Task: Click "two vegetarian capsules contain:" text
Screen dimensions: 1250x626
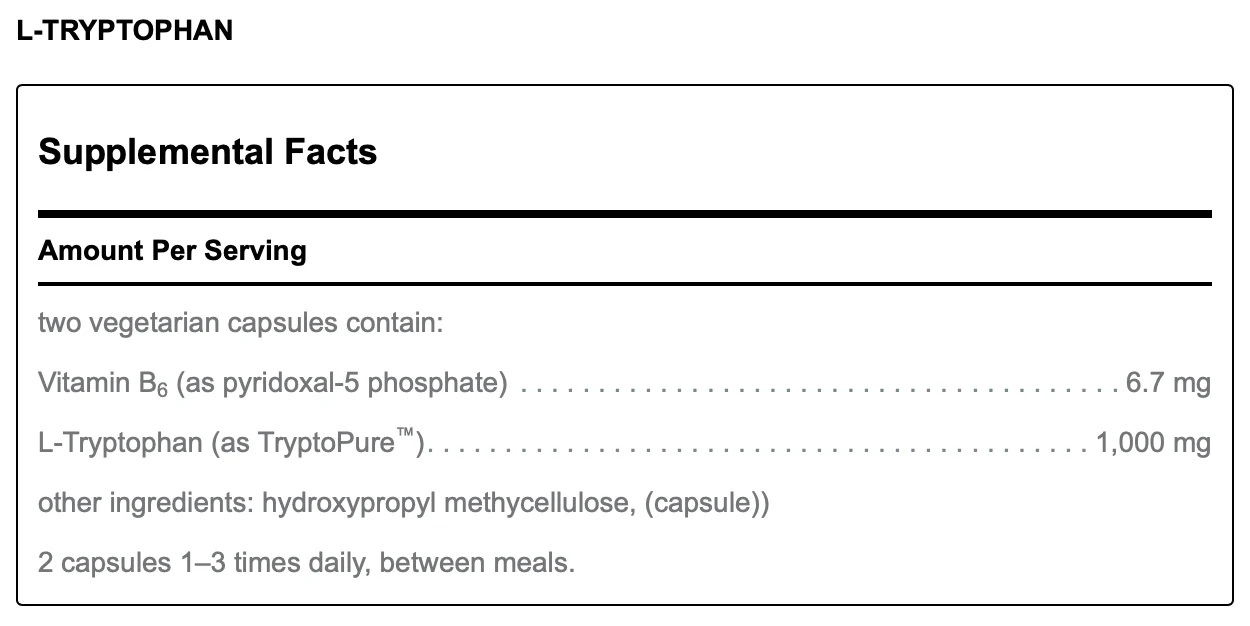Action: click(240, 324)
